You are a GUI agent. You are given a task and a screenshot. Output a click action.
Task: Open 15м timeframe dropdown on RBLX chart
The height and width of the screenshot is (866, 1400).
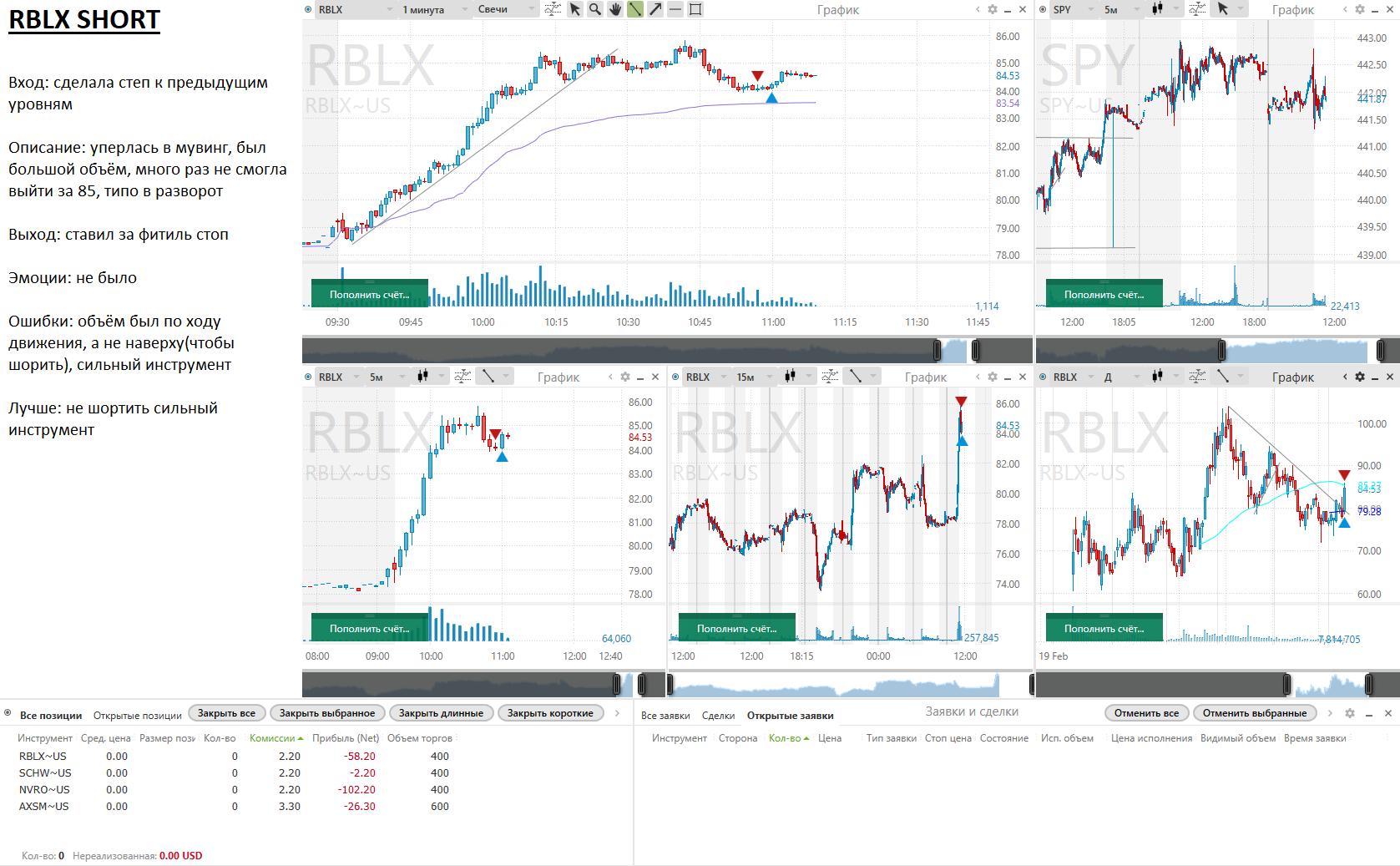click(x=754, y=377)
